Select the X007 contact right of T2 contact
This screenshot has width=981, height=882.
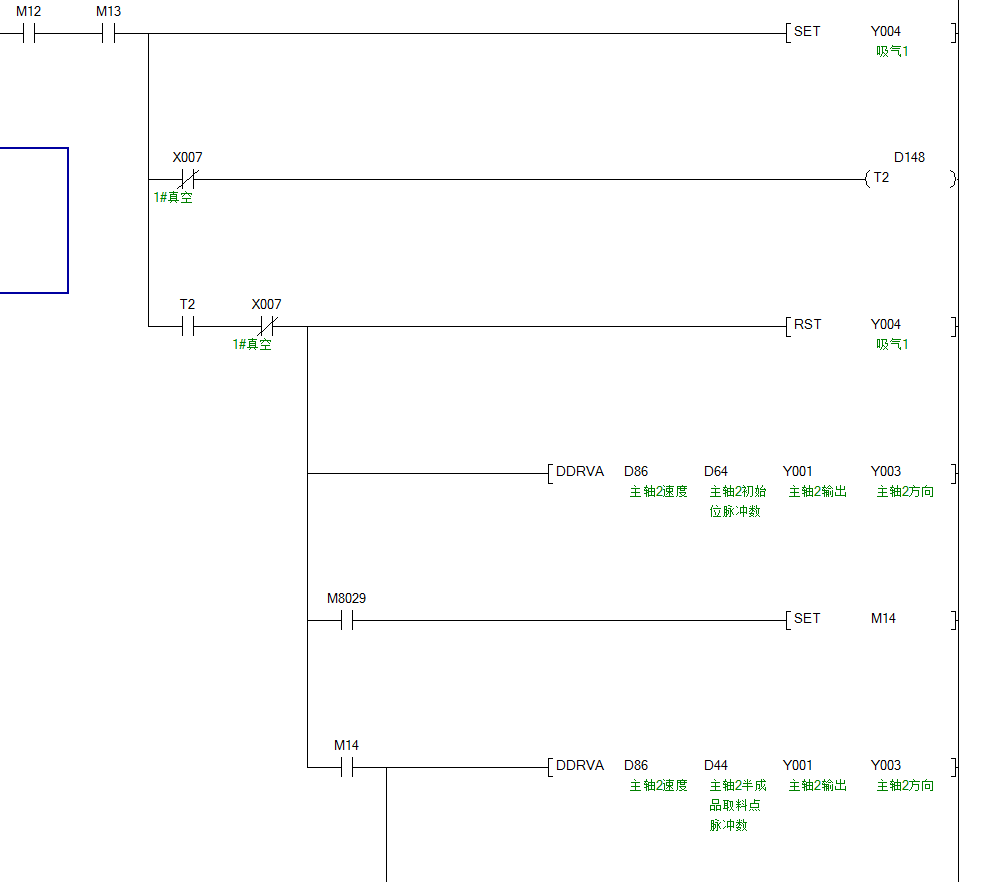(x=266, y=326)
